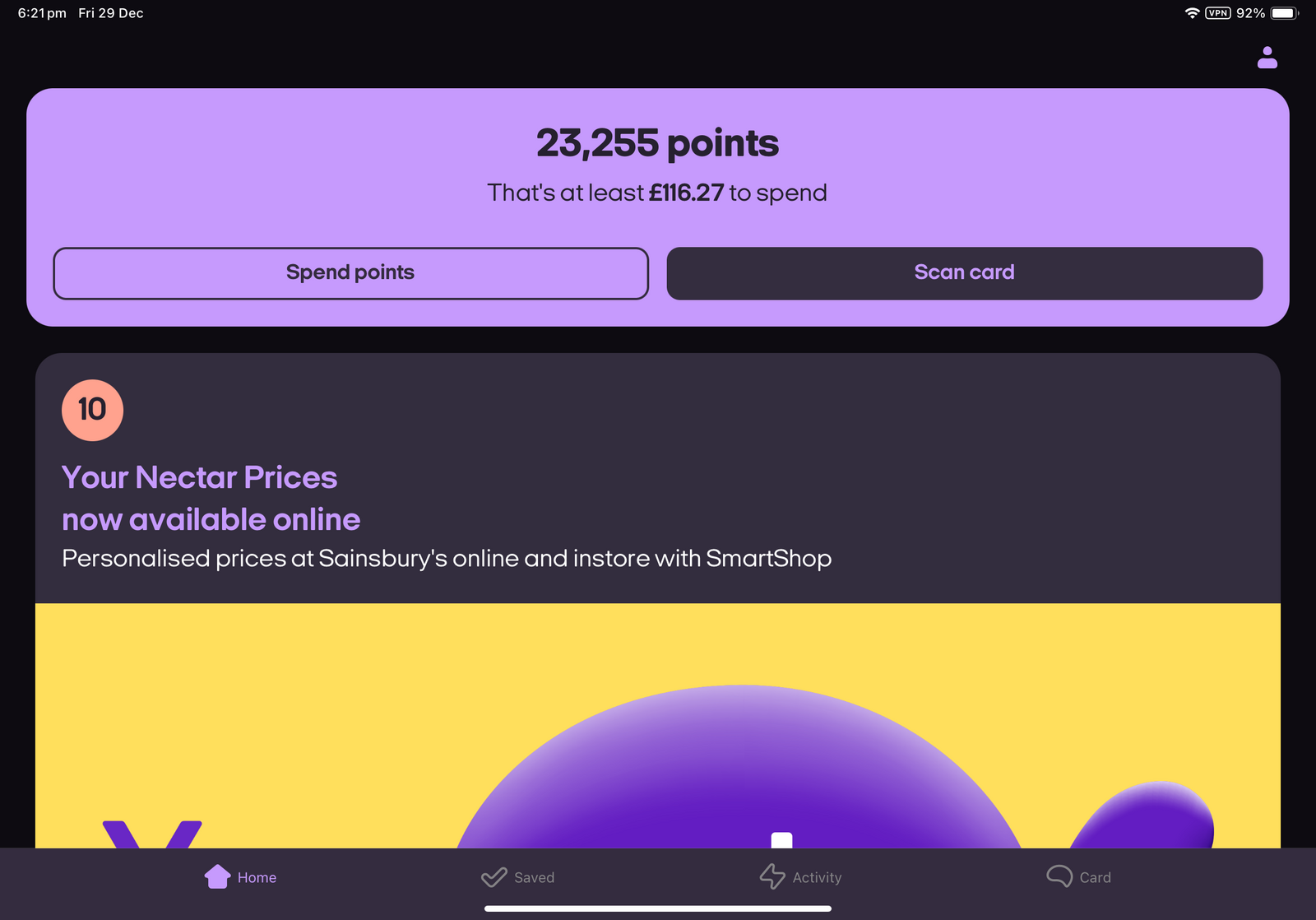The width and height of the screenshot is (1316, 920).
Task: Open the Card tab label
Action: click(x=1095, y=878)
